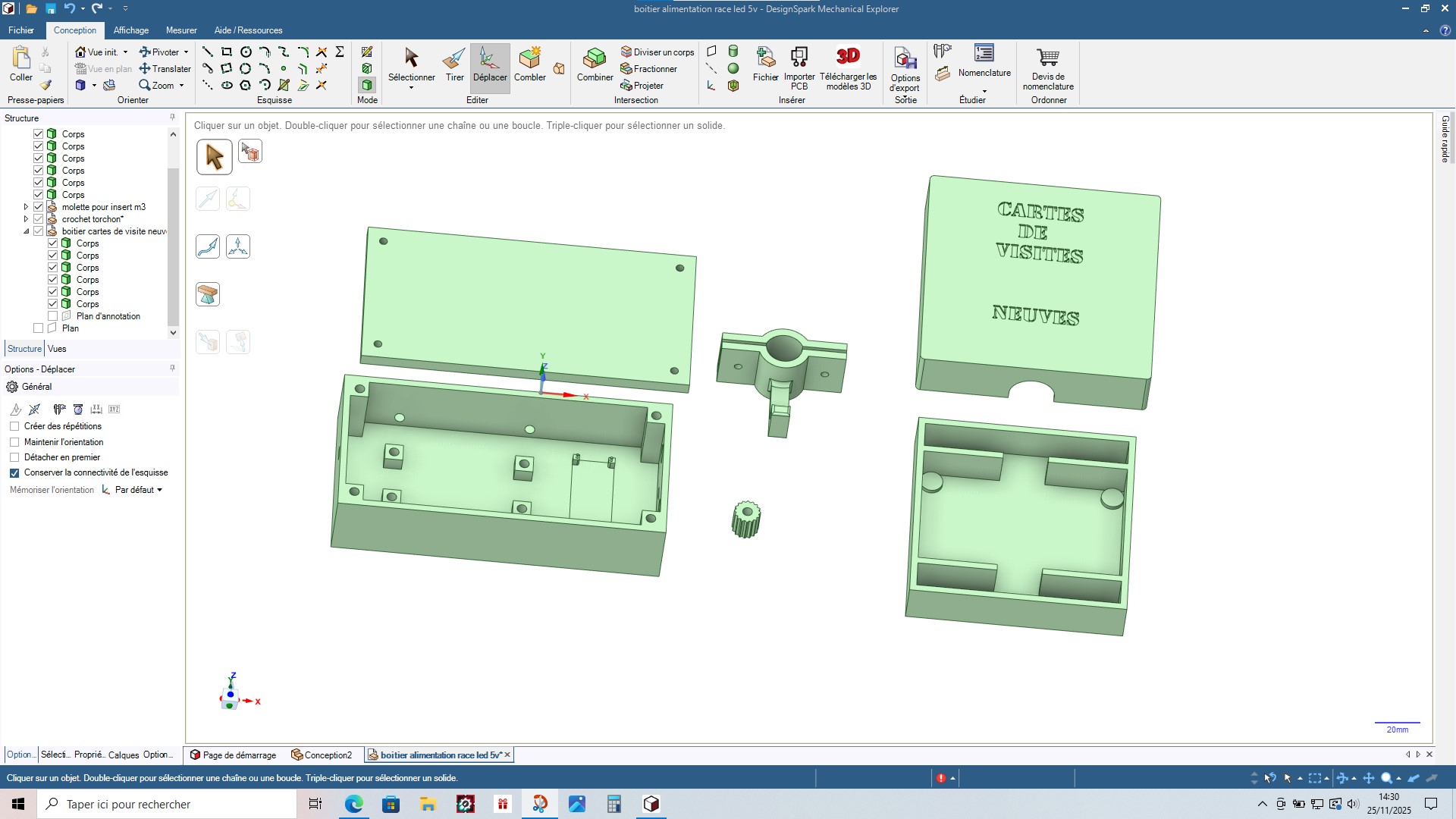This screenshot has width=1456, height=819.
Task: Switch to the Vues panel tab
Action: [x=57, y=349]
